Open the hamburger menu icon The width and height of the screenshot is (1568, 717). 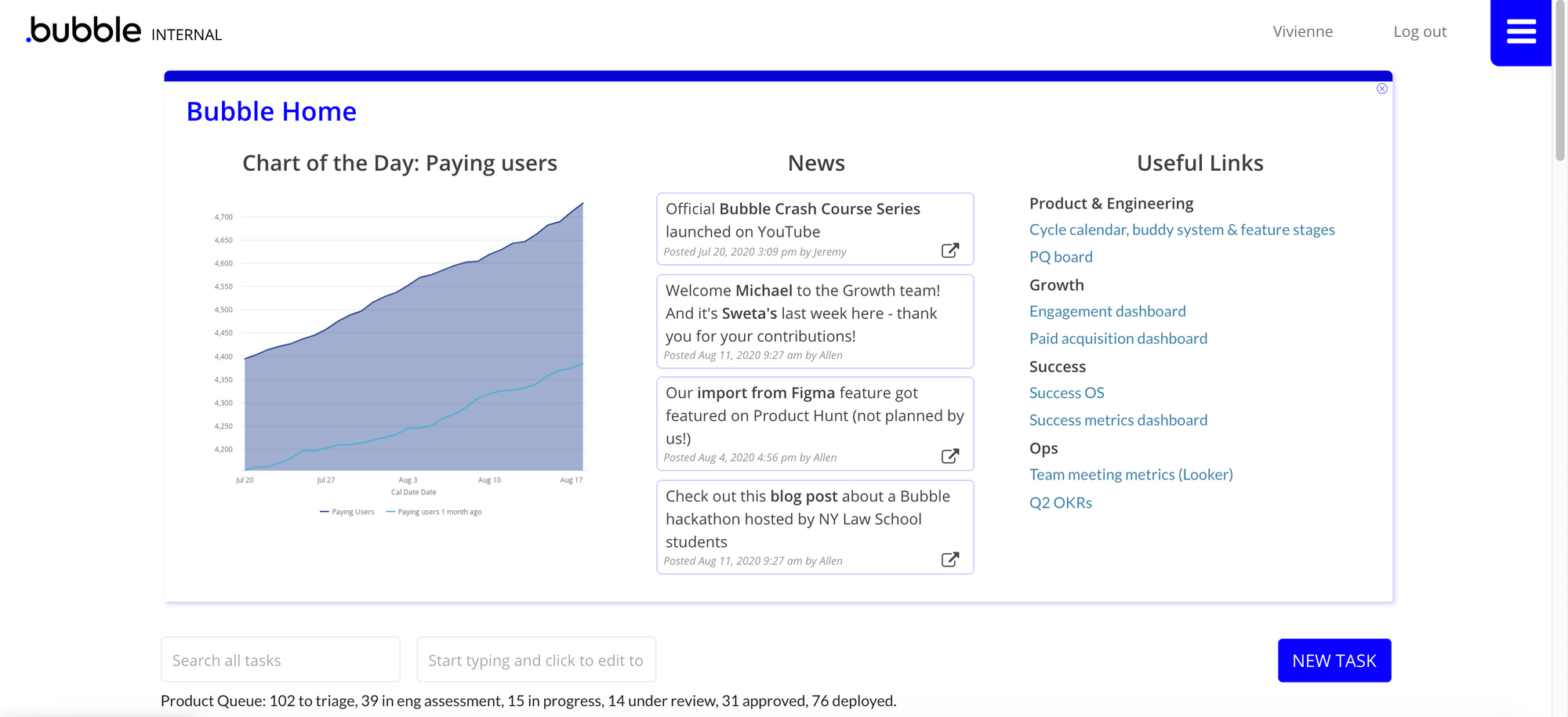[1520, 32]
